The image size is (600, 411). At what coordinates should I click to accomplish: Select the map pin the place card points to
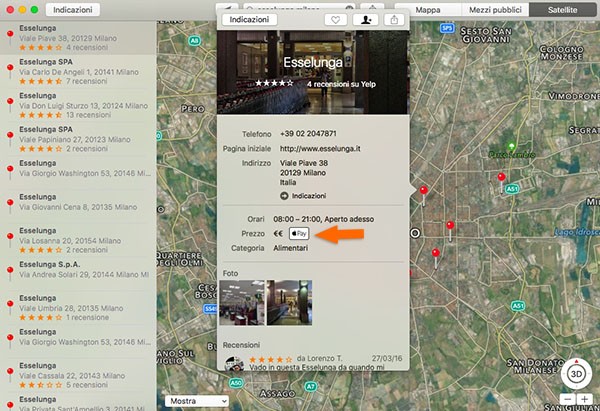[x=423, y=190]
